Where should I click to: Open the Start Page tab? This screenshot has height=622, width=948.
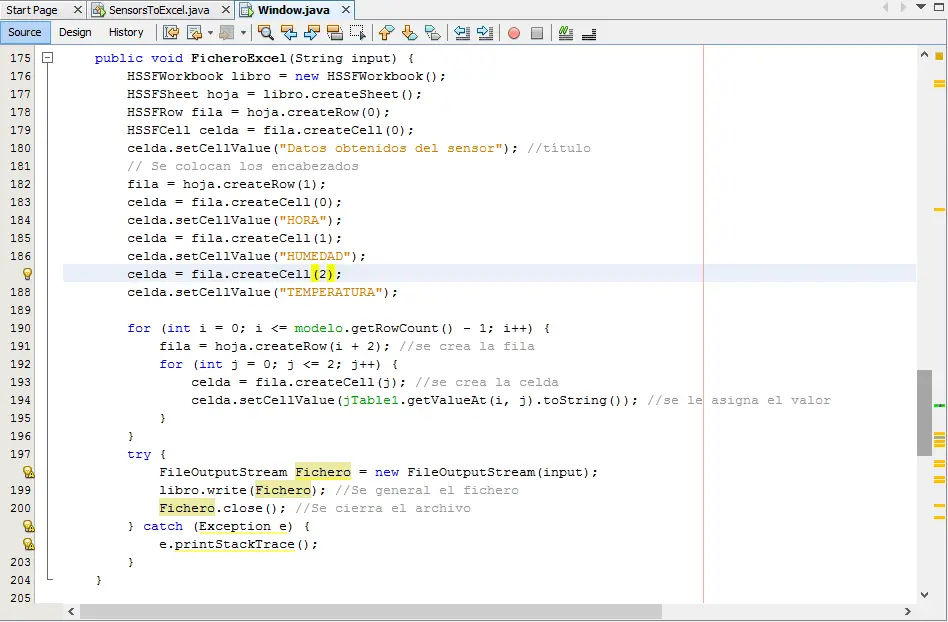click(30, 8)
